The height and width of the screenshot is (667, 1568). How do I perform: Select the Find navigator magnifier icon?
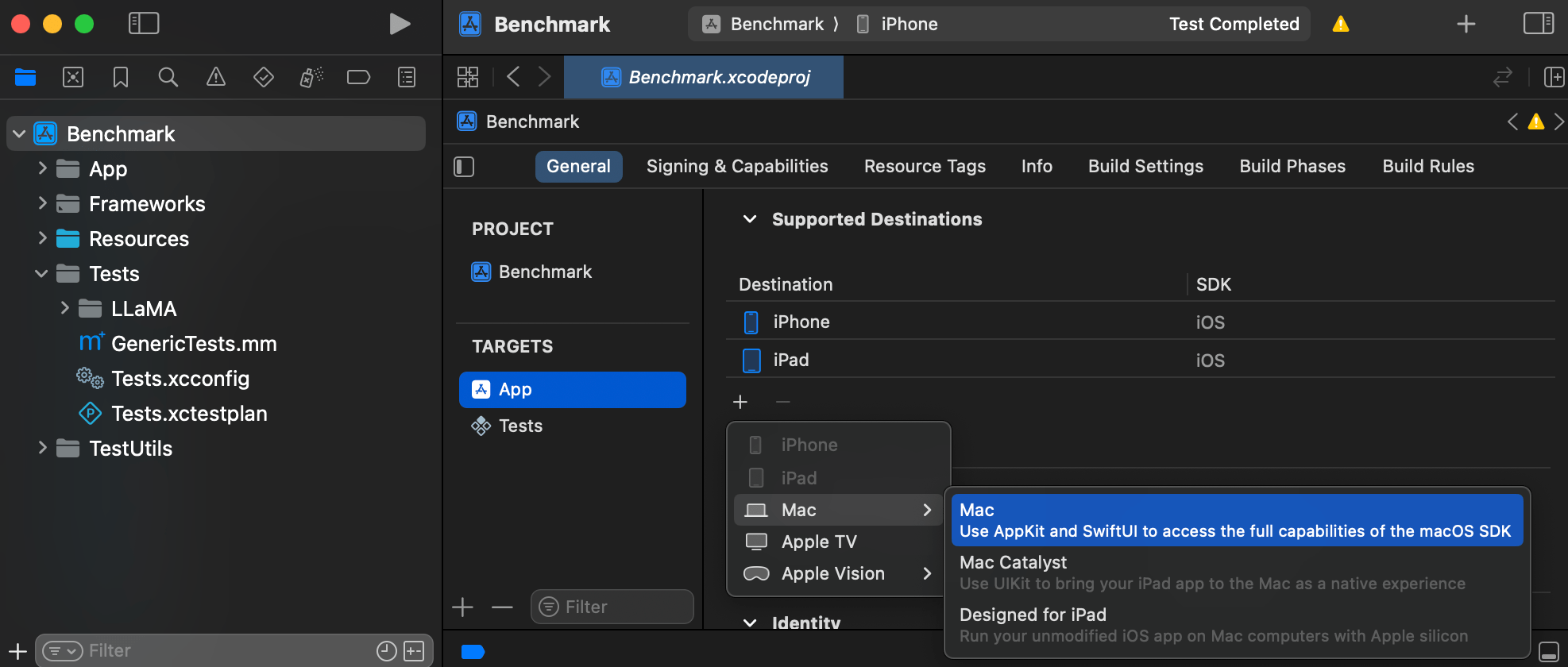point(168,77)
